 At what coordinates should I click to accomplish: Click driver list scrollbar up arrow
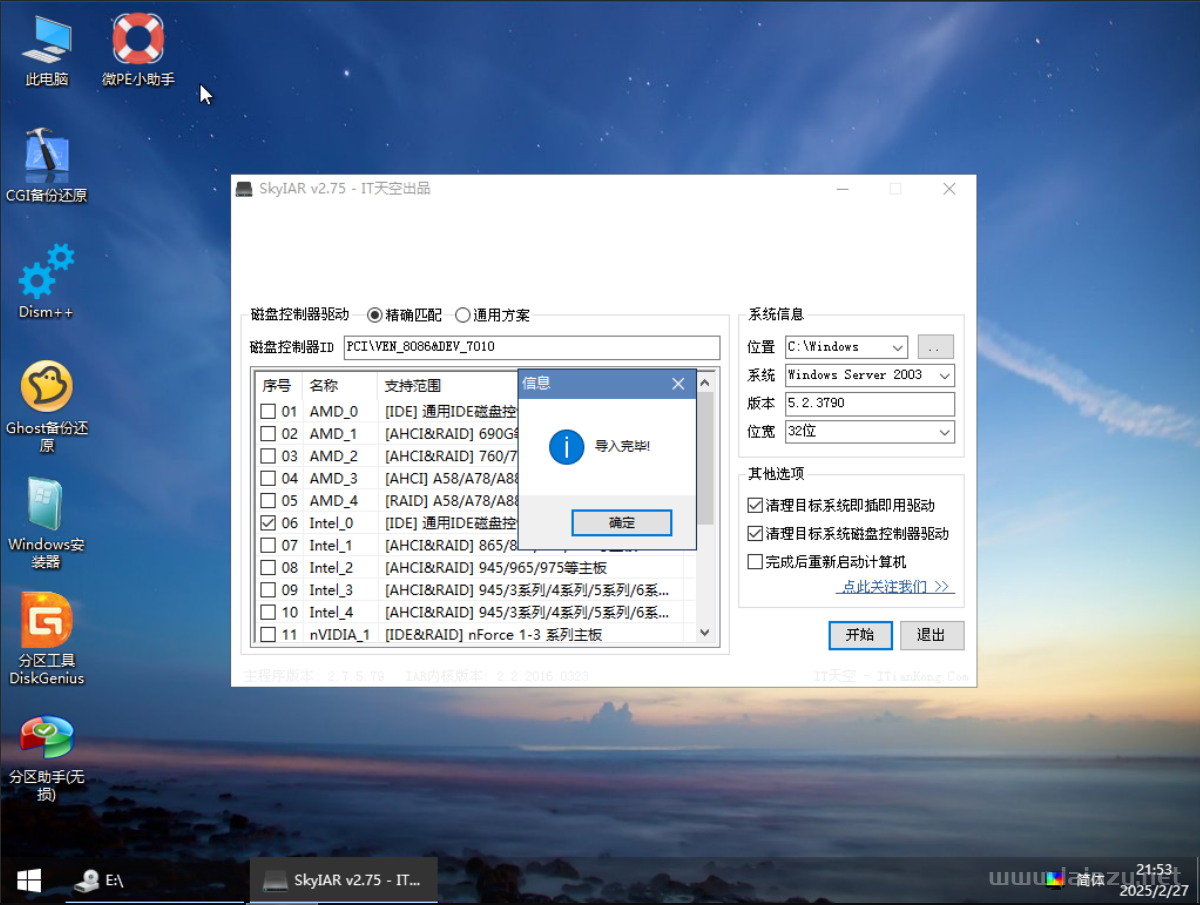point(704,382)
